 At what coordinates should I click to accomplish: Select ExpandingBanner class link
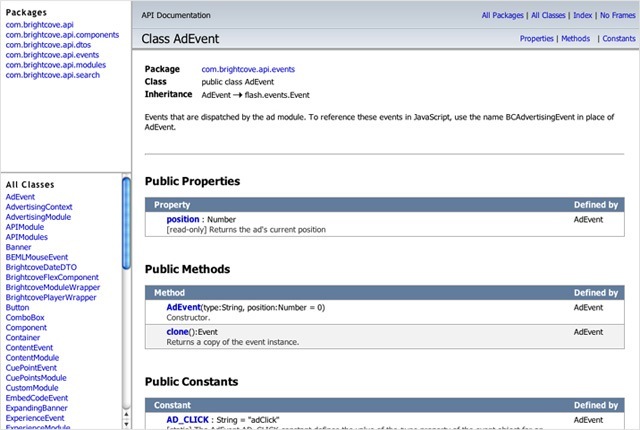pos(36,408)
